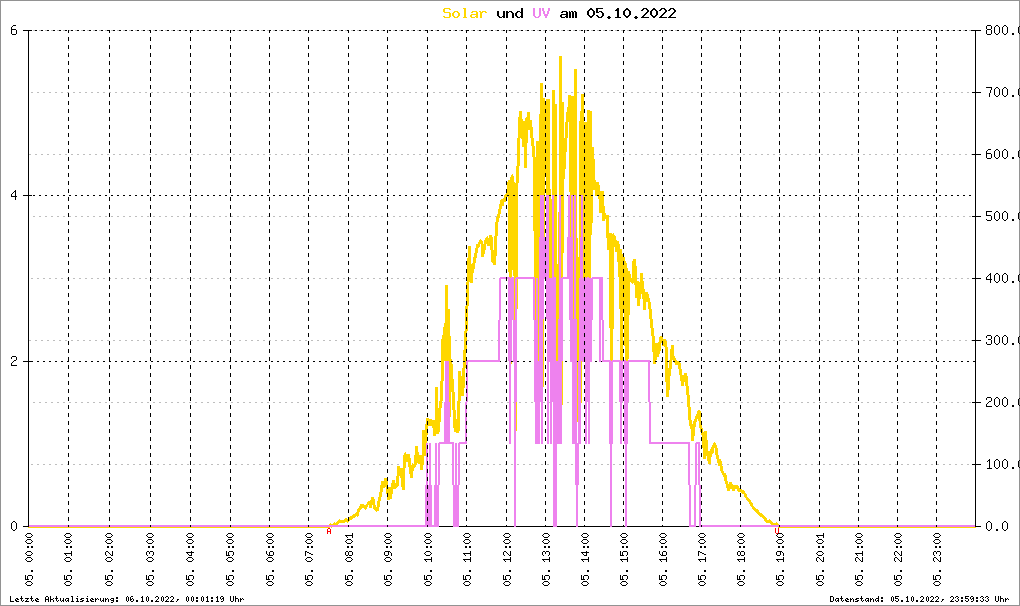Click the date "05.10.2022" in the chart title
This screenshot has width=1020, height=606.
pyautogui.click(x=631, y=13)
